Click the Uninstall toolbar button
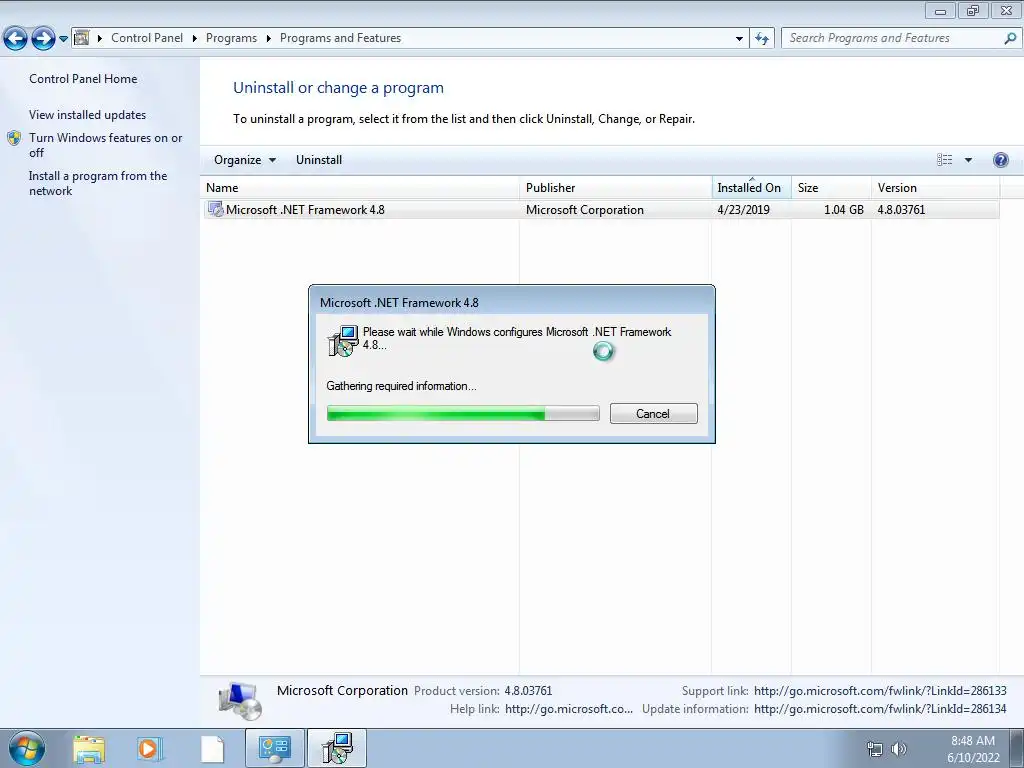1024x768 pixels. pos(319,160)
